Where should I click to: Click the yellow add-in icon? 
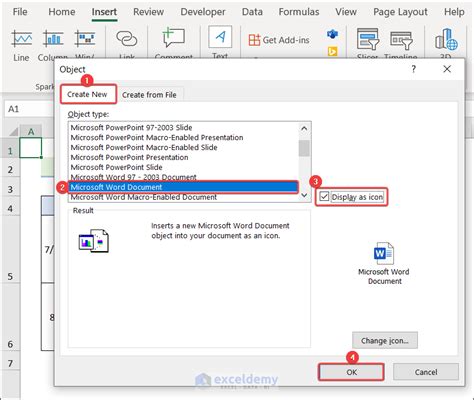[332, 51]
